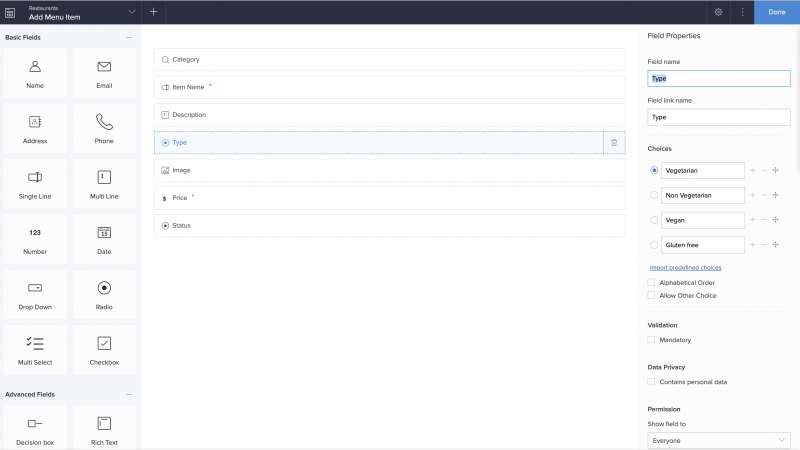Add a Radio field from palette
Viewport: 800px width, 450px height.
pyautogui.click(x=104, y=295)
